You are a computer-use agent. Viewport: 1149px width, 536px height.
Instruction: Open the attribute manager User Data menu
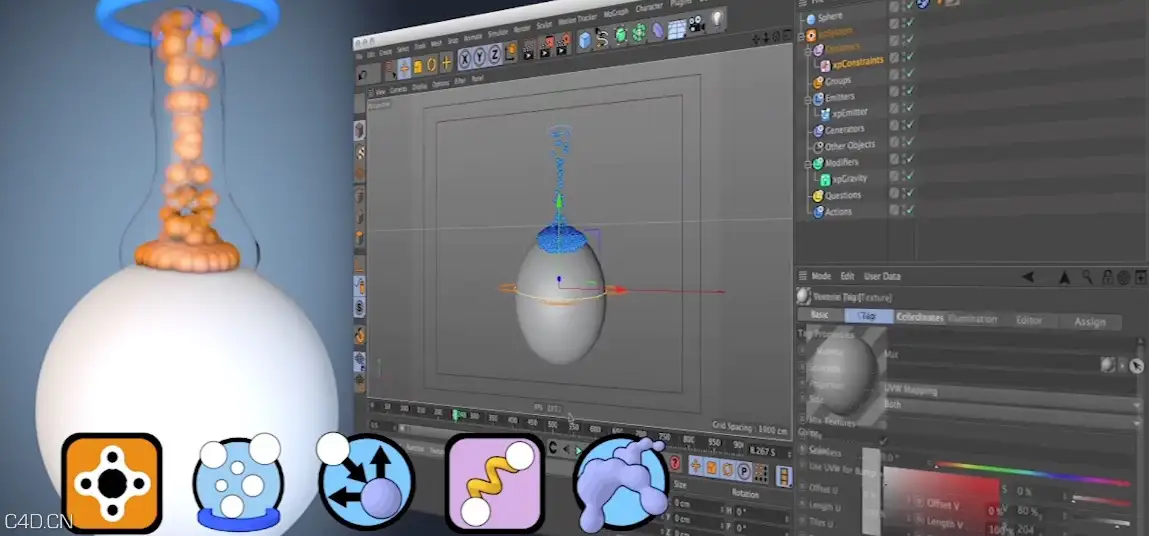coord(882,276)
